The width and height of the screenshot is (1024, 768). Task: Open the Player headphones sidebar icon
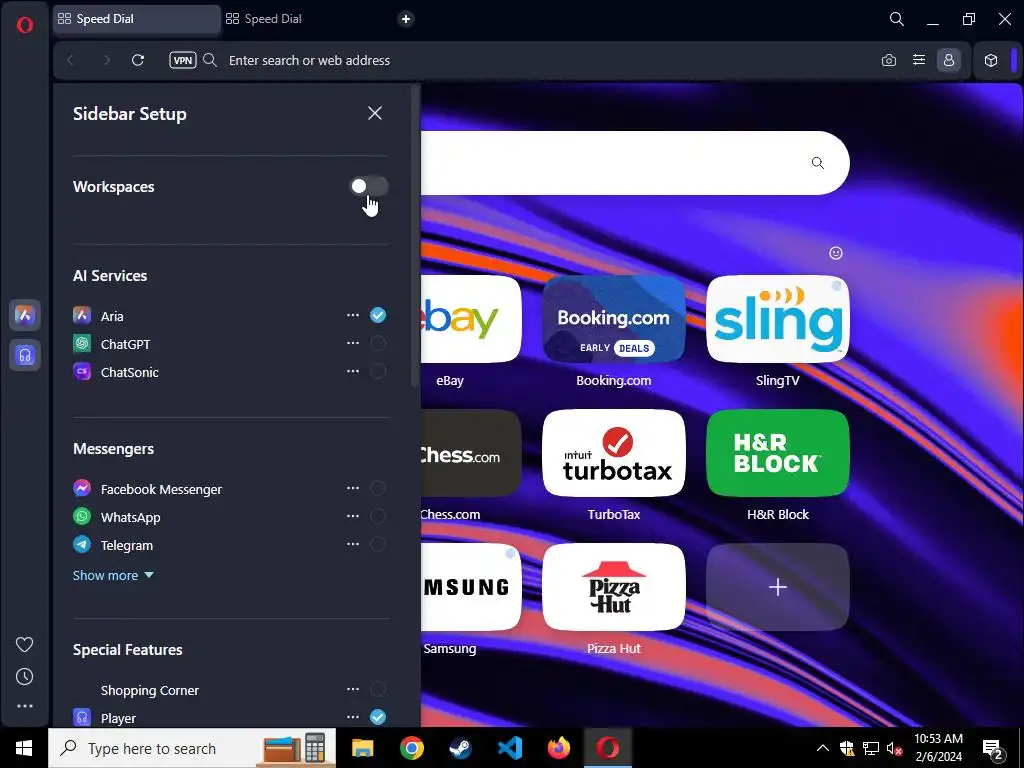[x=25, y=355]
